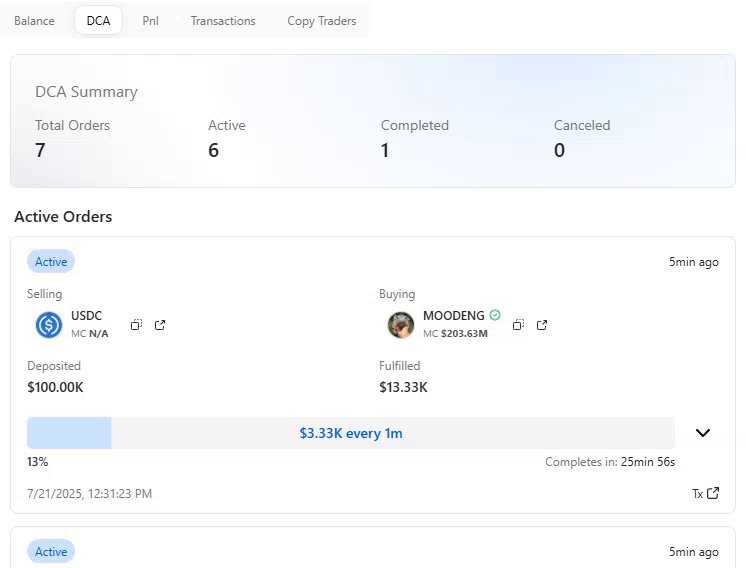Switch to the Balance tab
The image size is (746, 568).
pyautogui.click(x=34, y=21)
